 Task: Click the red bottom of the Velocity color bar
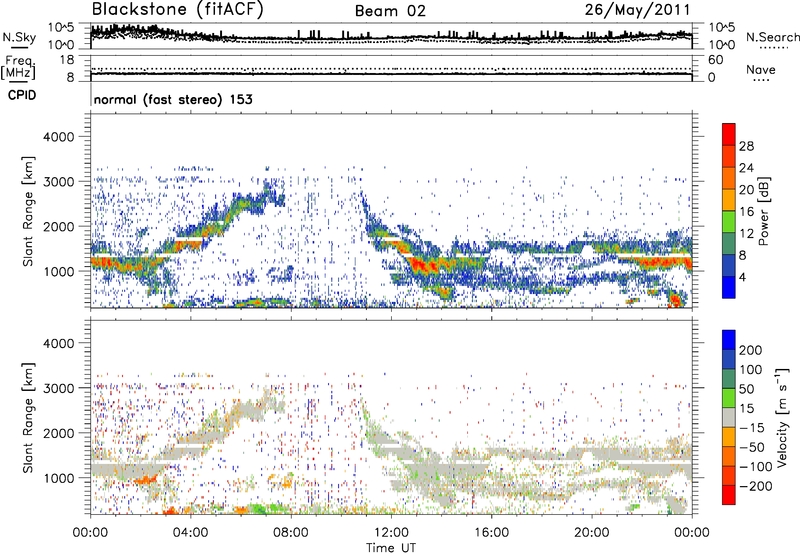[x=729, y=495]
